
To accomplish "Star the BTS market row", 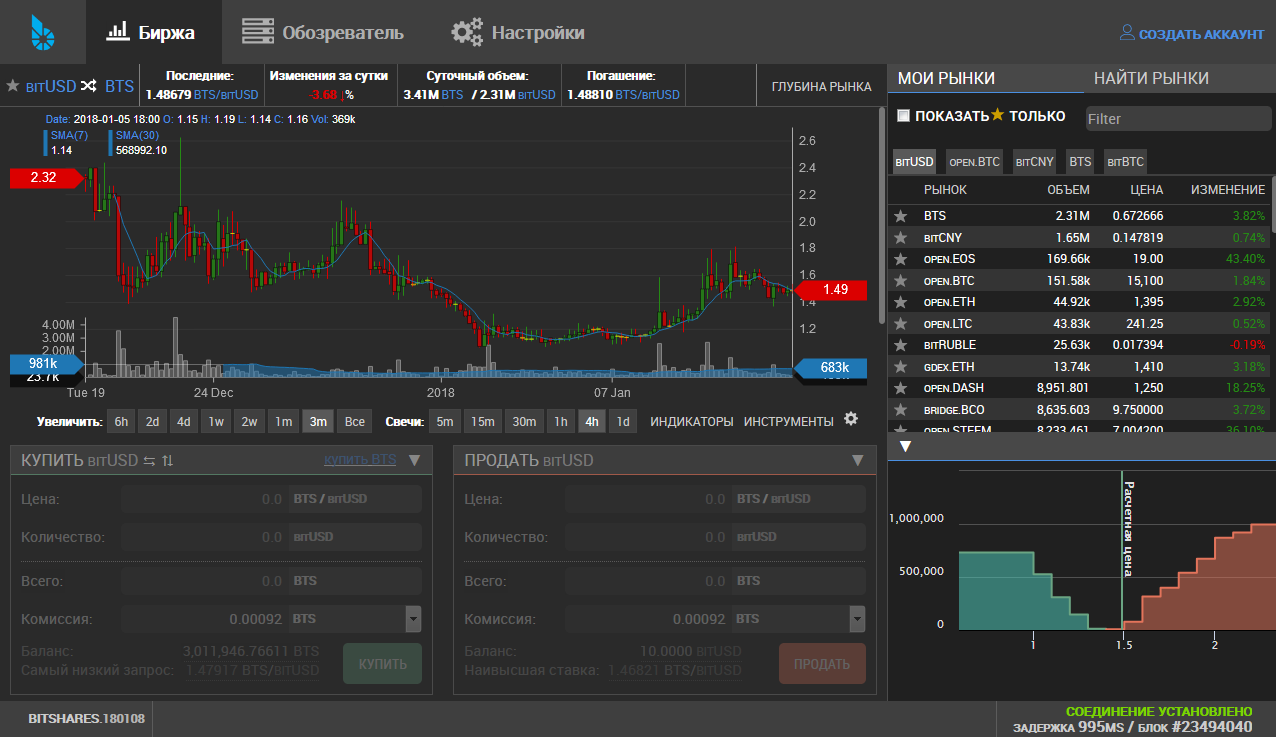I will point(901,216).
